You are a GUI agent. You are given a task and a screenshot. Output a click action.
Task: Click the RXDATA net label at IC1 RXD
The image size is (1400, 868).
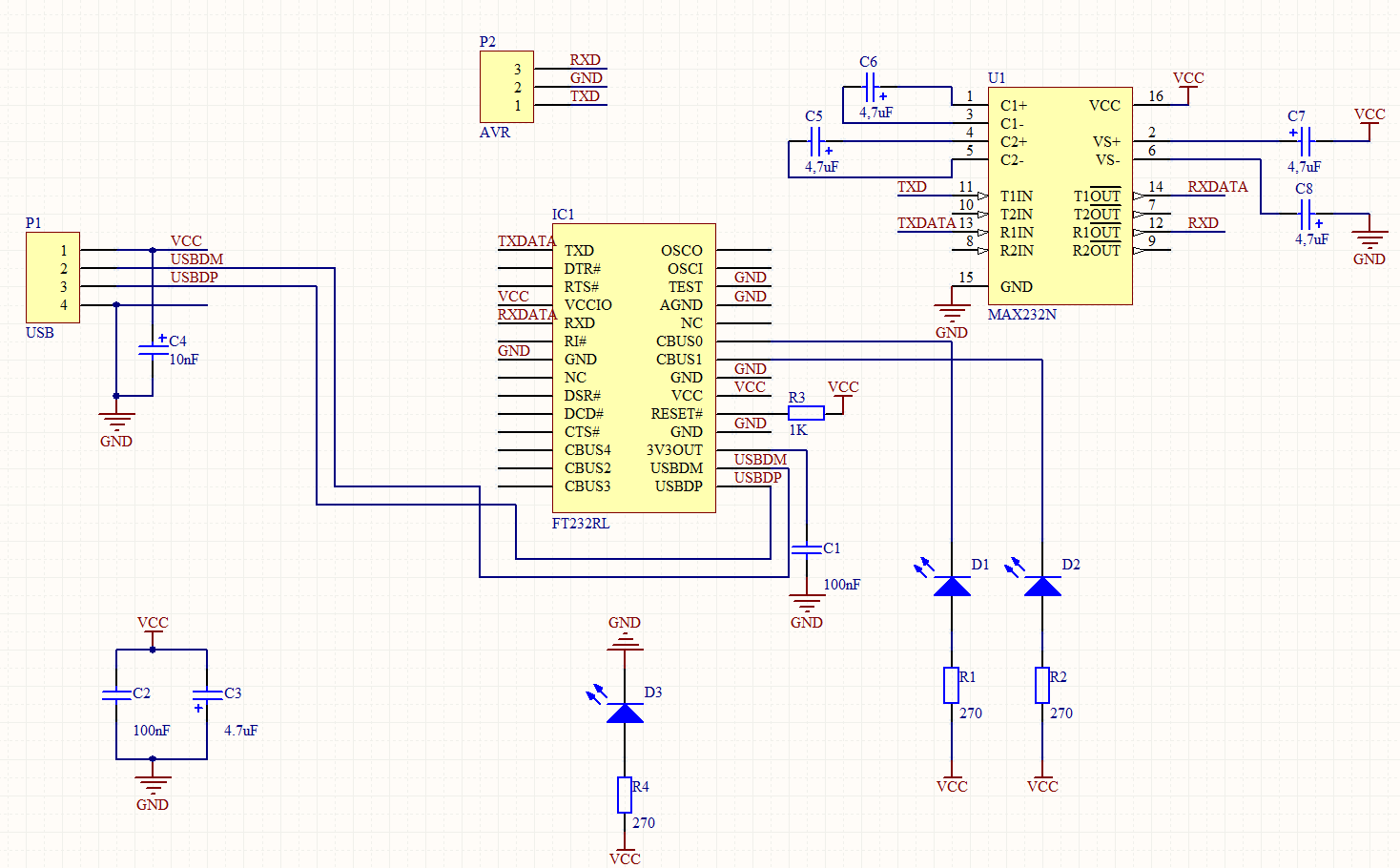[527, 315]
